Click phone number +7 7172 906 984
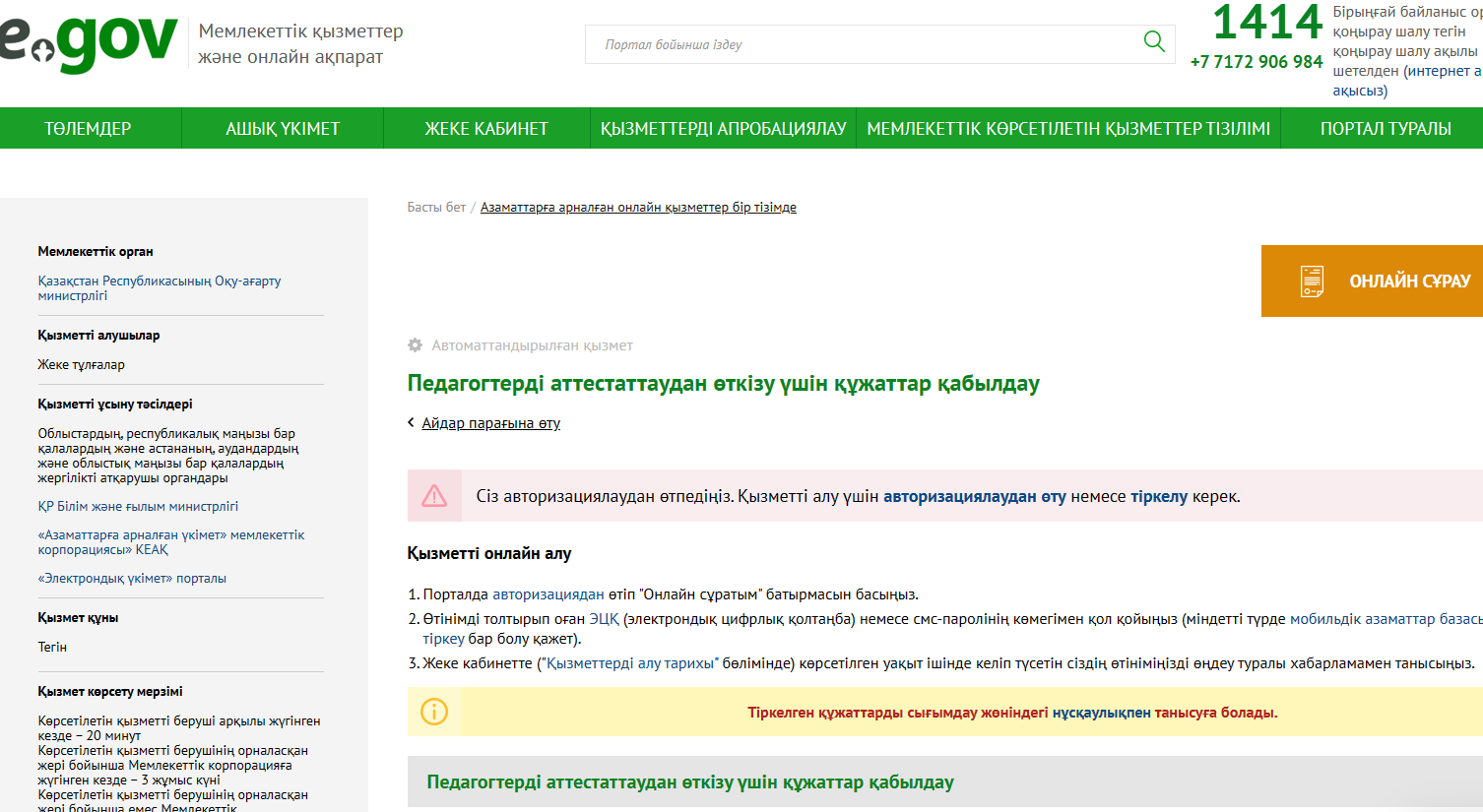This screenshot has width=1483, height=812. [x=1257, y=62]
